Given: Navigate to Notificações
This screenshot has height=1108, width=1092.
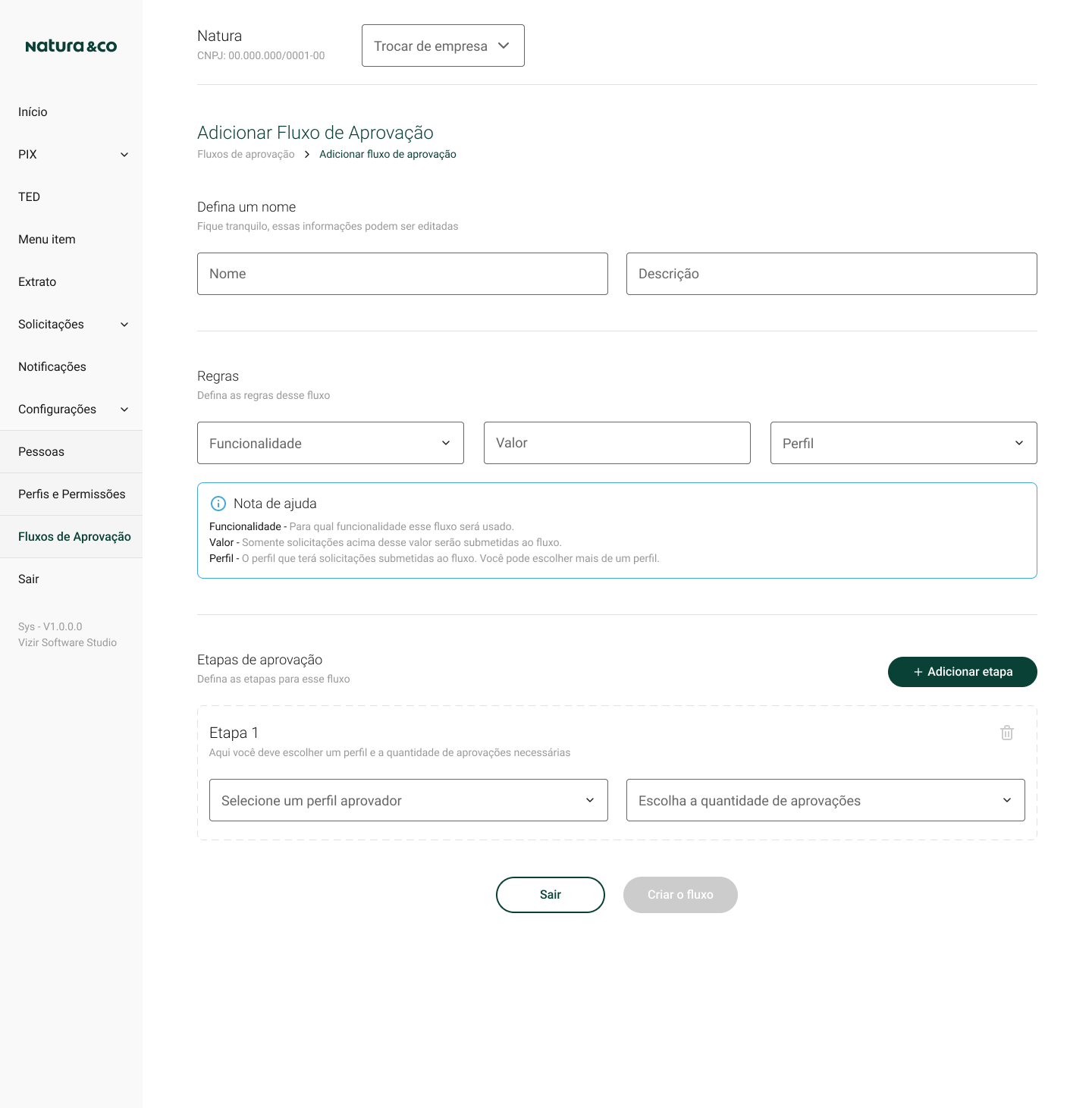Looking at the screenshot, I should (52, 366).
